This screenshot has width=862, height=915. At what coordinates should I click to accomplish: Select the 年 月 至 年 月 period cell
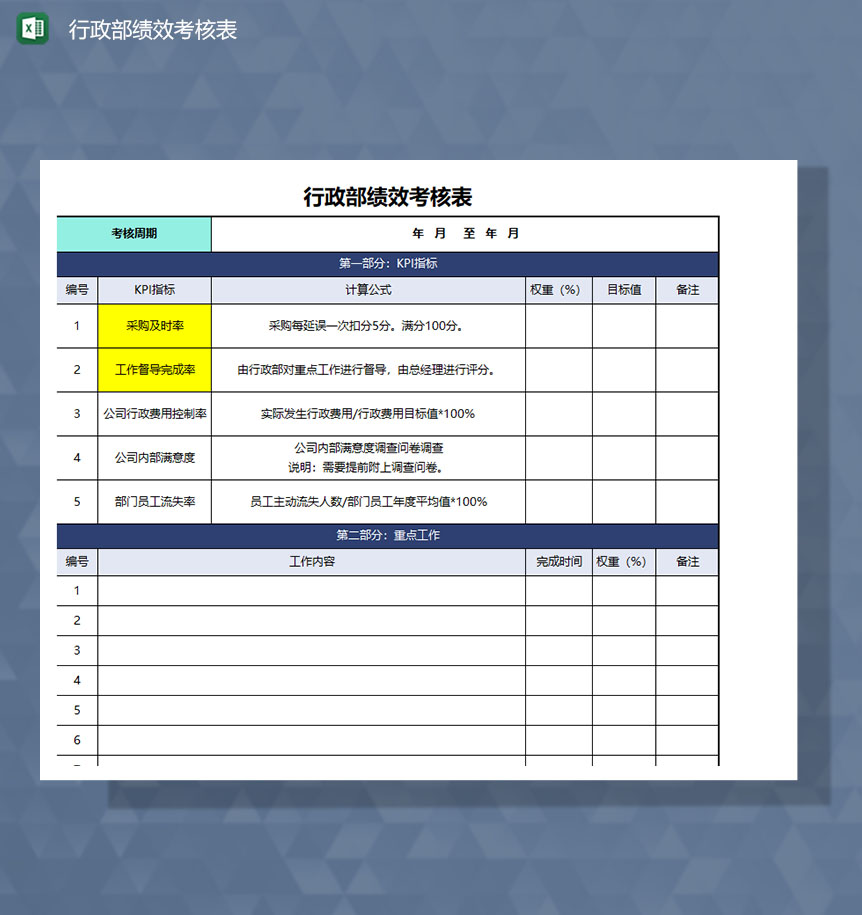click(x=464, y=233)
